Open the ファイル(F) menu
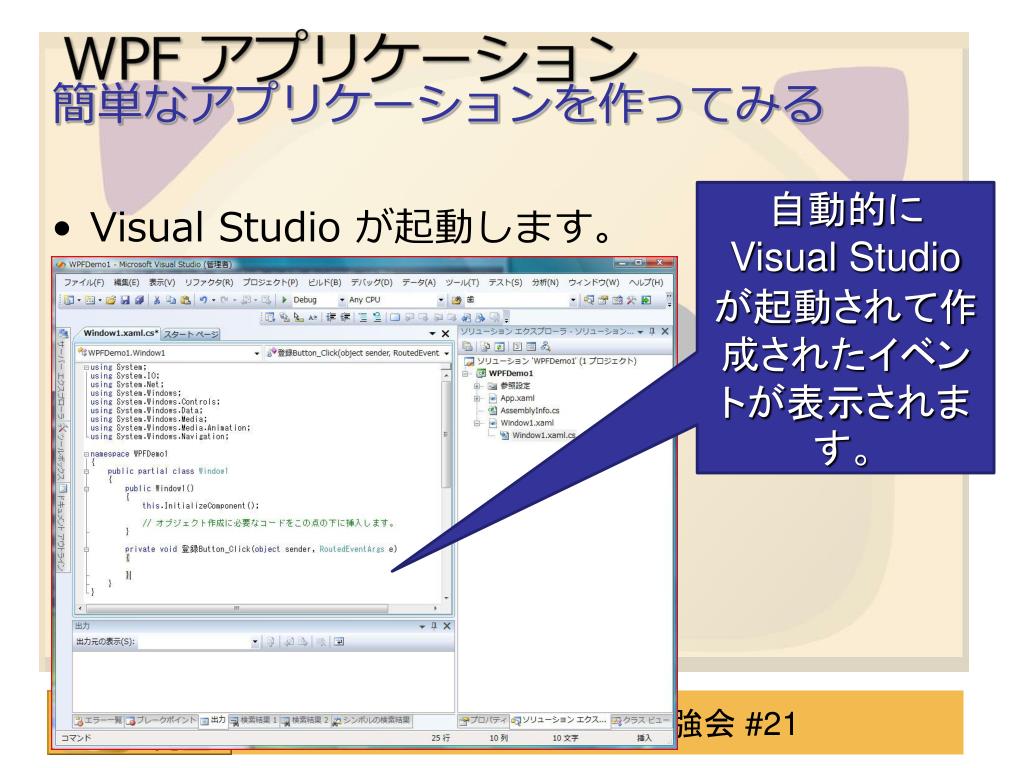The width and height of the screenshot is (1024, 768). point(84,282)
